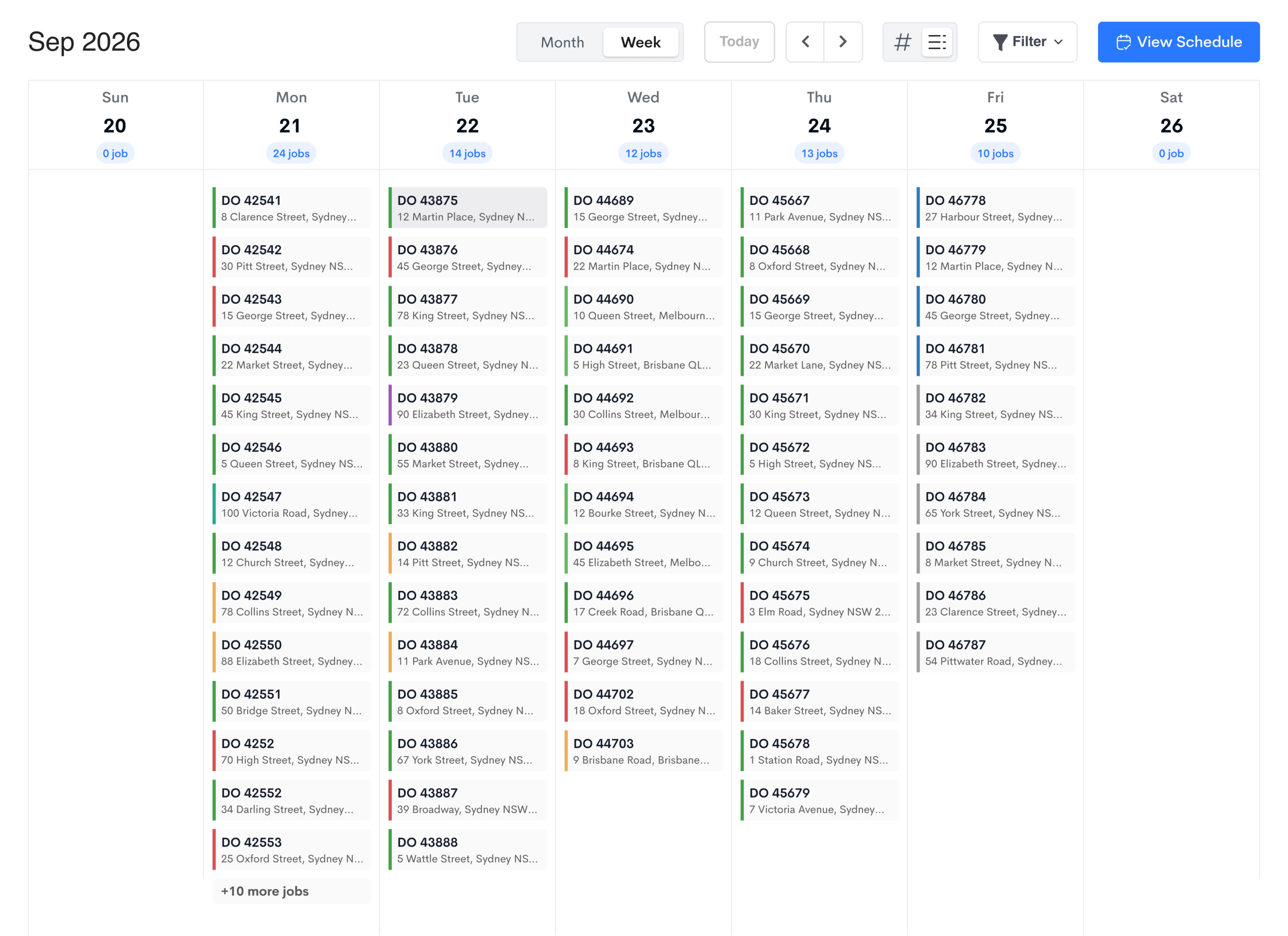Open job DO 42541 on Clarence Street

291,208
